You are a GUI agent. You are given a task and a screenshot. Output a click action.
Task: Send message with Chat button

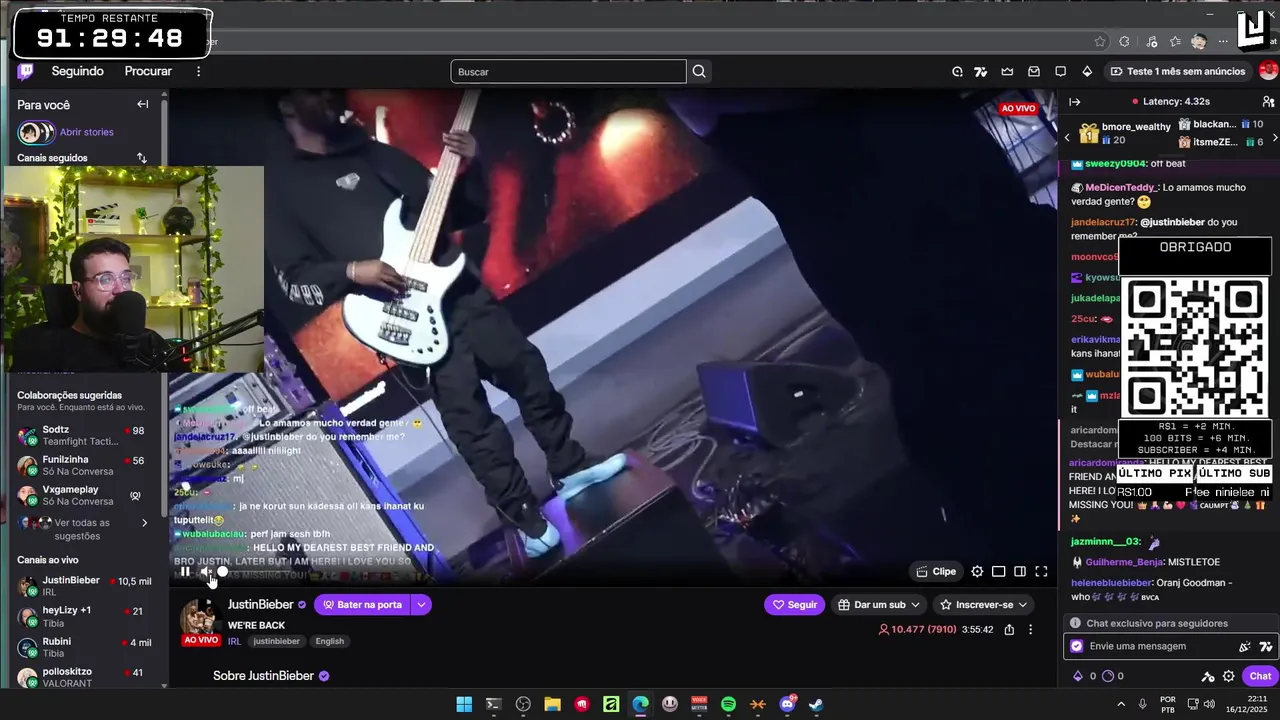pyautogui.click(x=1260, y=676)
